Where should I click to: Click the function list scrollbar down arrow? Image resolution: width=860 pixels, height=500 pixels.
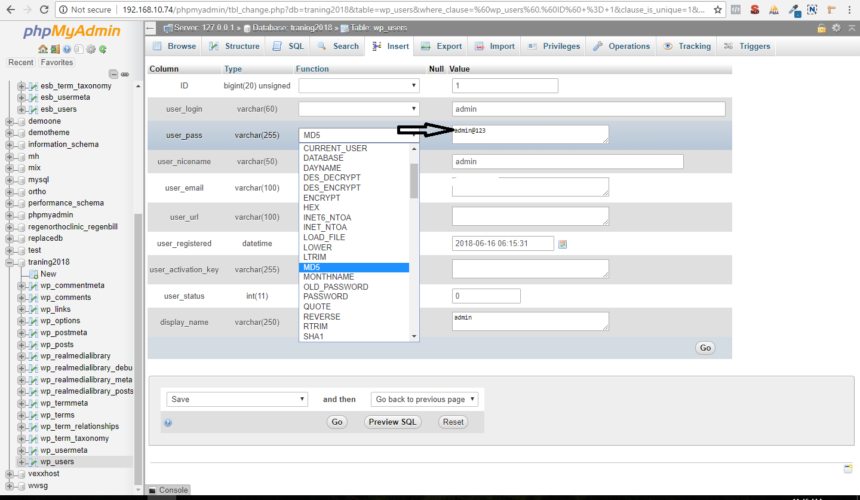click(414, 337)
